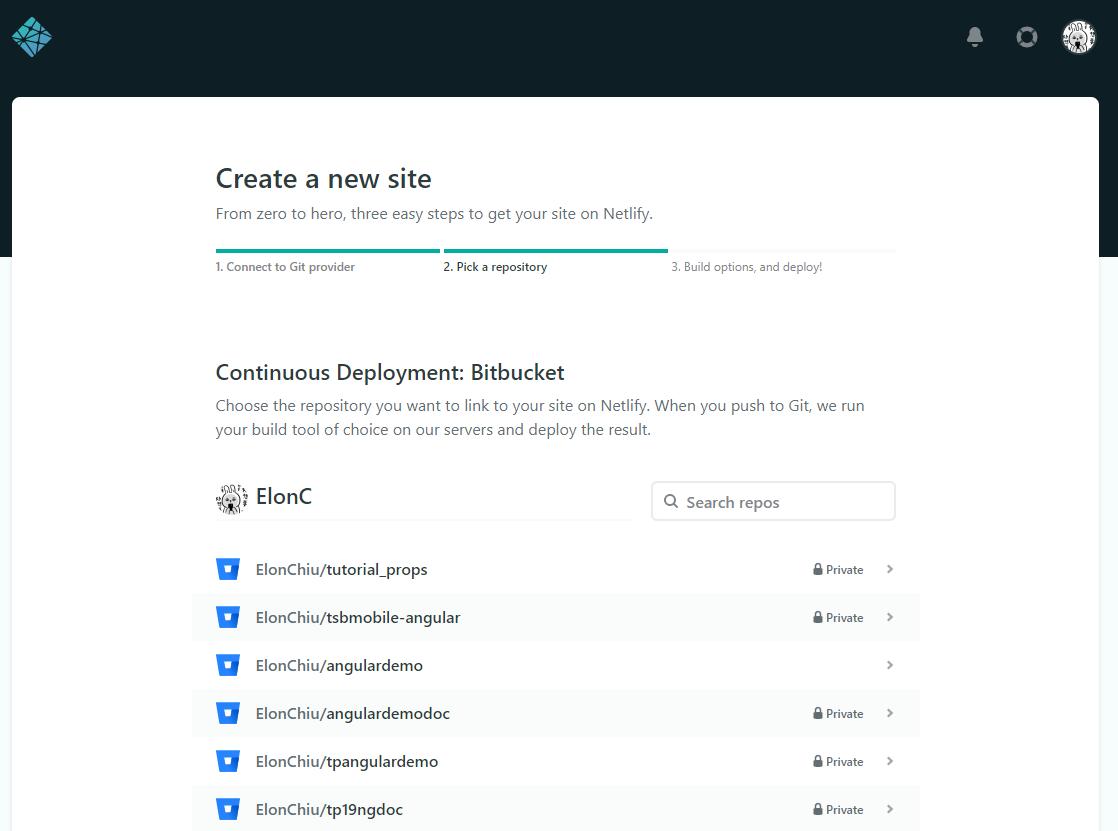
Task: Expand the angulardemodoc row chevron
Action: (889, 713)
